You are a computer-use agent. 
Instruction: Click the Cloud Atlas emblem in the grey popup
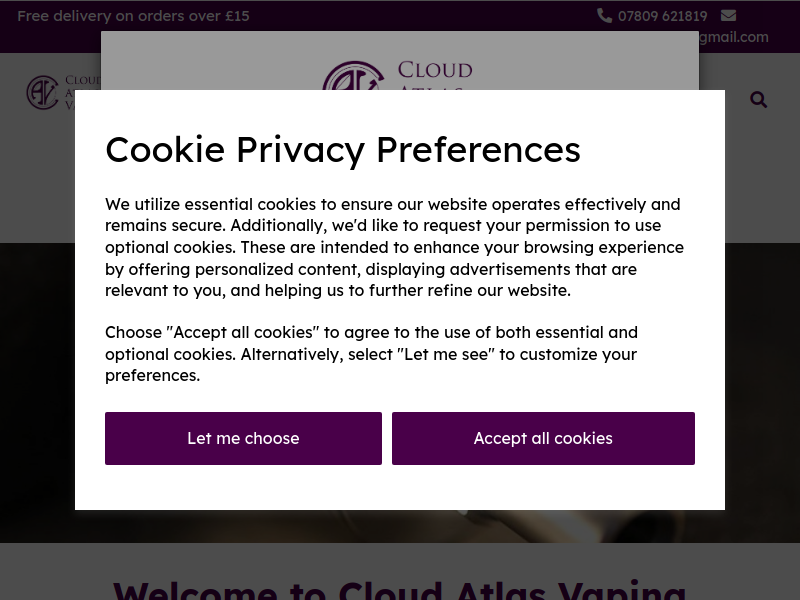pyautogui.click(x=353, y=76)
